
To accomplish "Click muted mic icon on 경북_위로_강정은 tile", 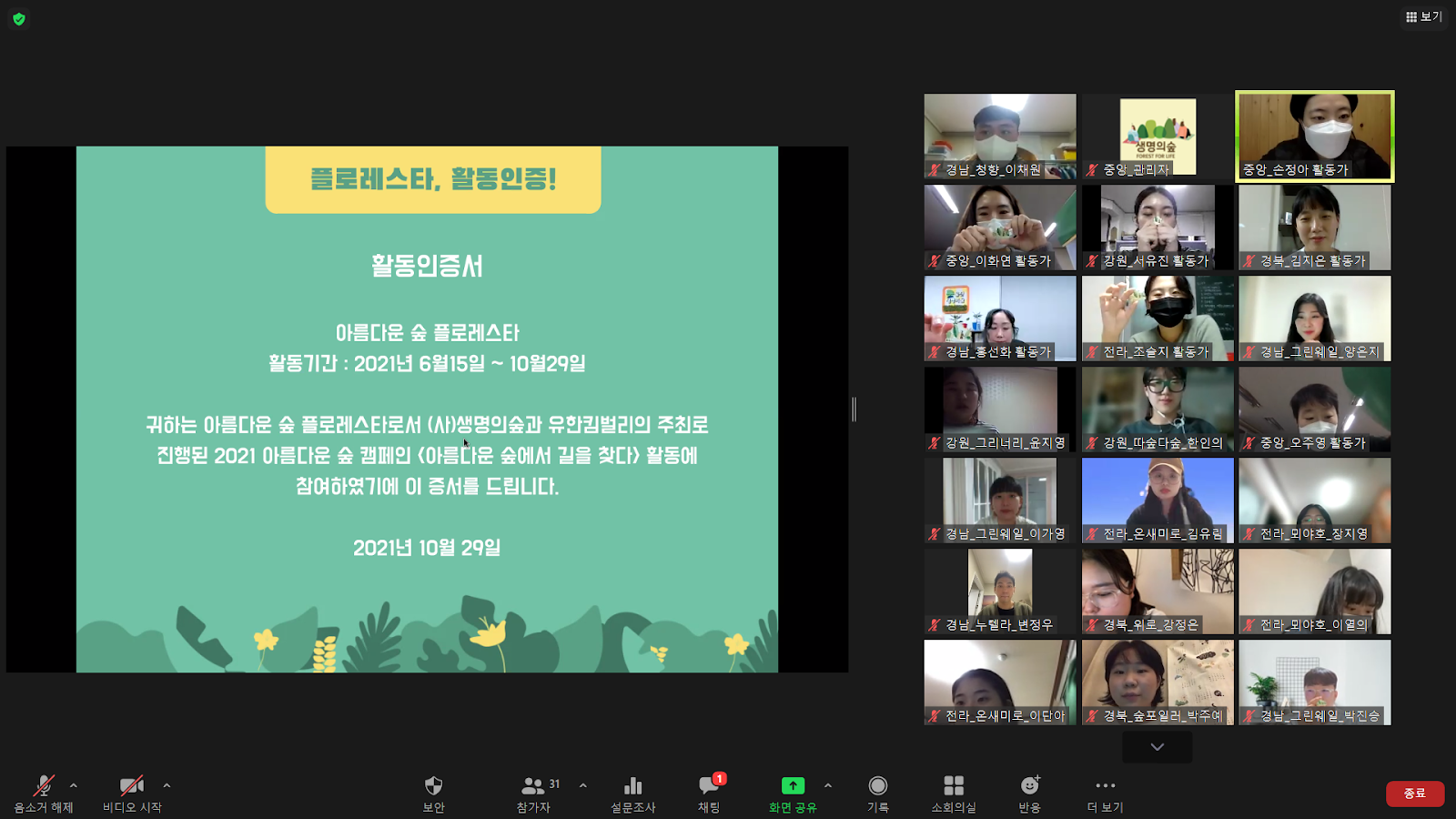I will (1092, 625).
